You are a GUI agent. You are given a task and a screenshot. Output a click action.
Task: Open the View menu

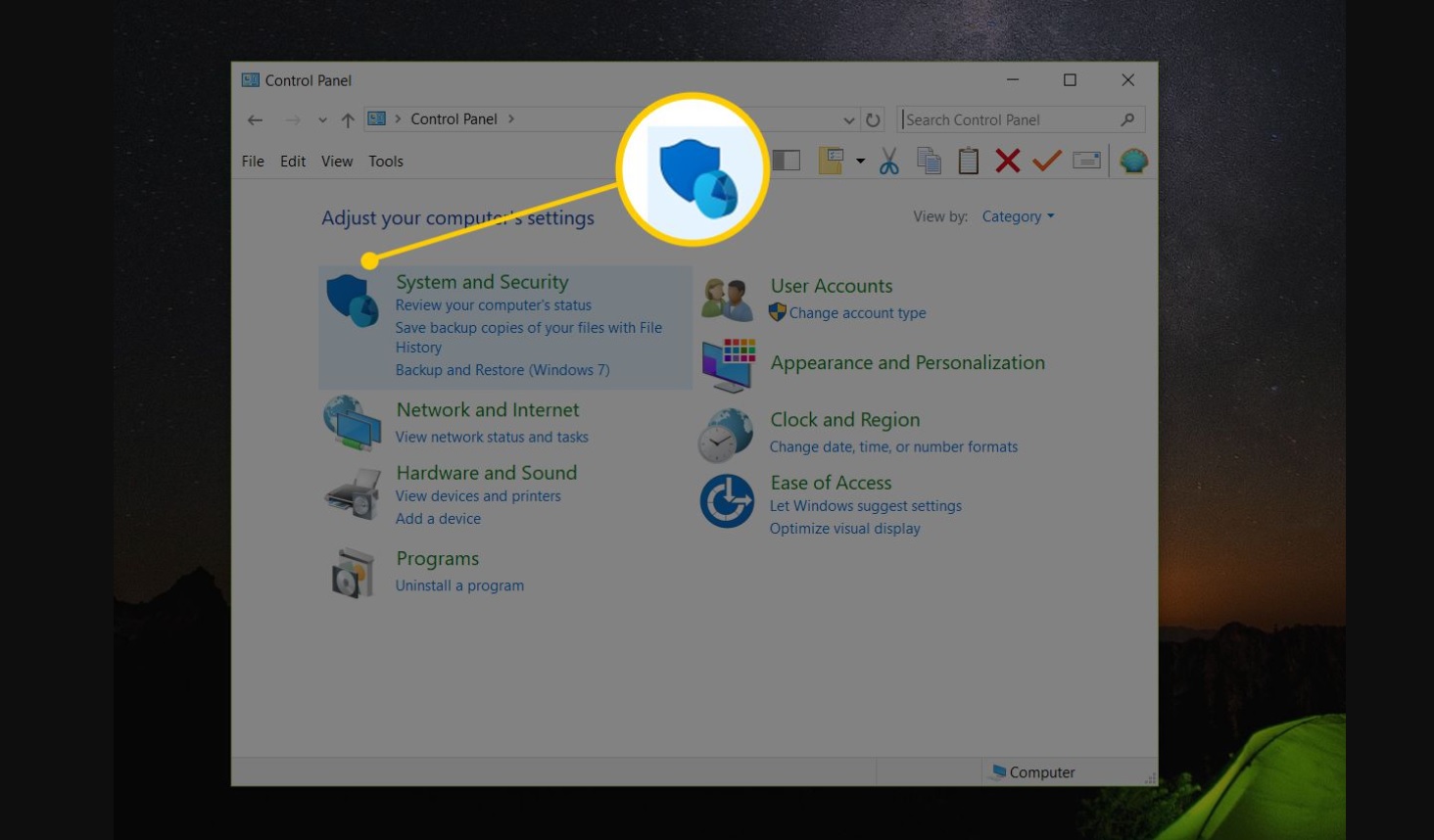tap(337, 161)
